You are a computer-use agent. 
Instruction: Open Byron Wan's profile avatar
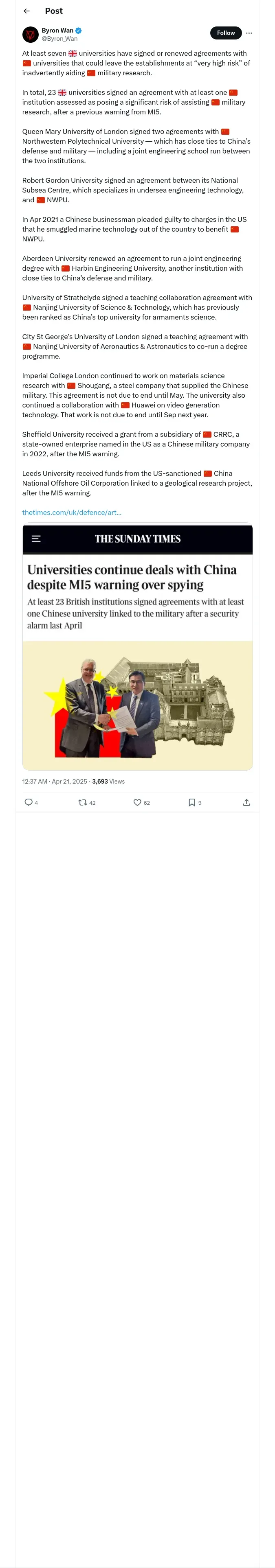[31, 35]
